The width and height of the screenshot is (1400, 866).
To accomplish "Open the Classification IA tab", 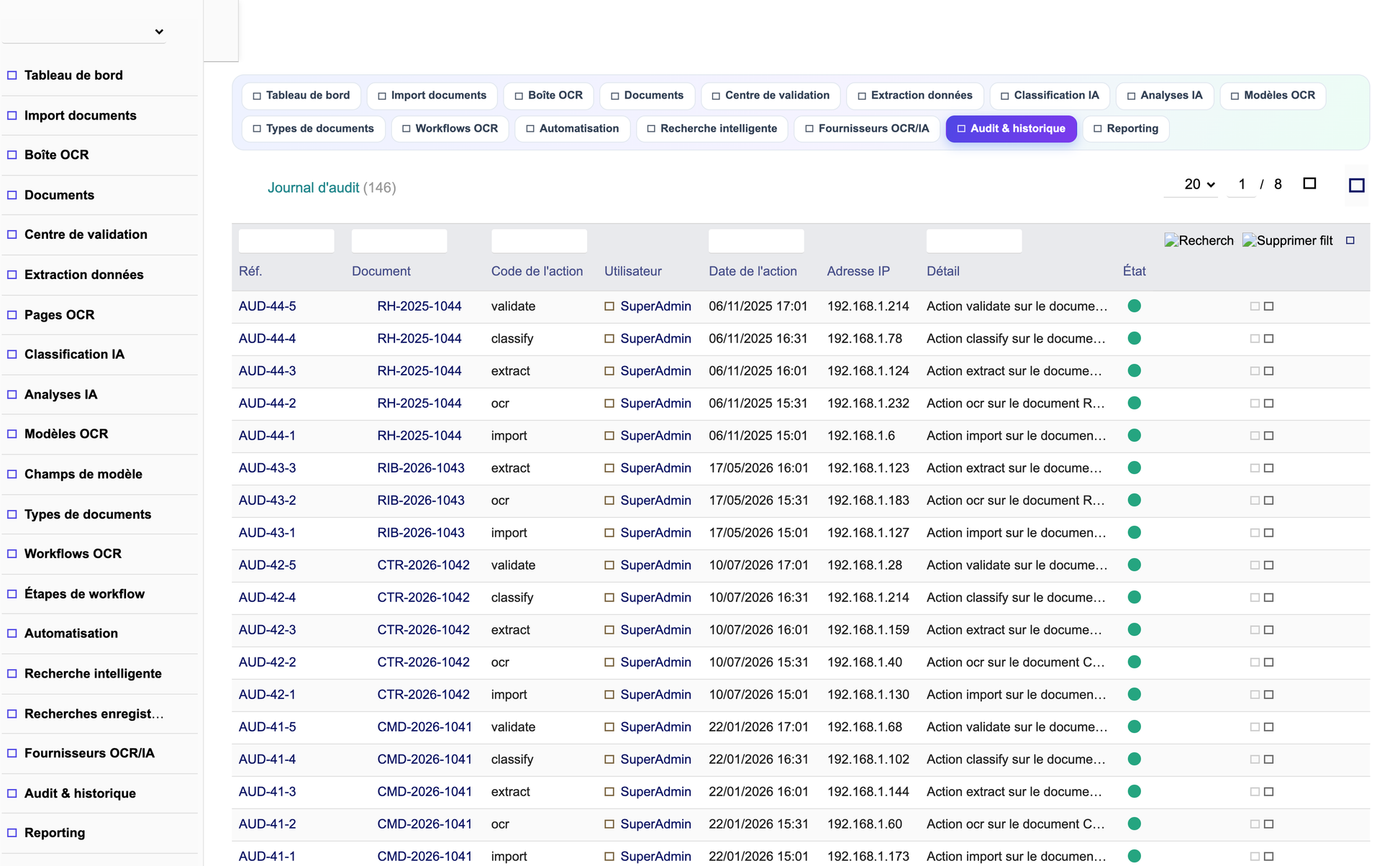I will coord(1050,96).
